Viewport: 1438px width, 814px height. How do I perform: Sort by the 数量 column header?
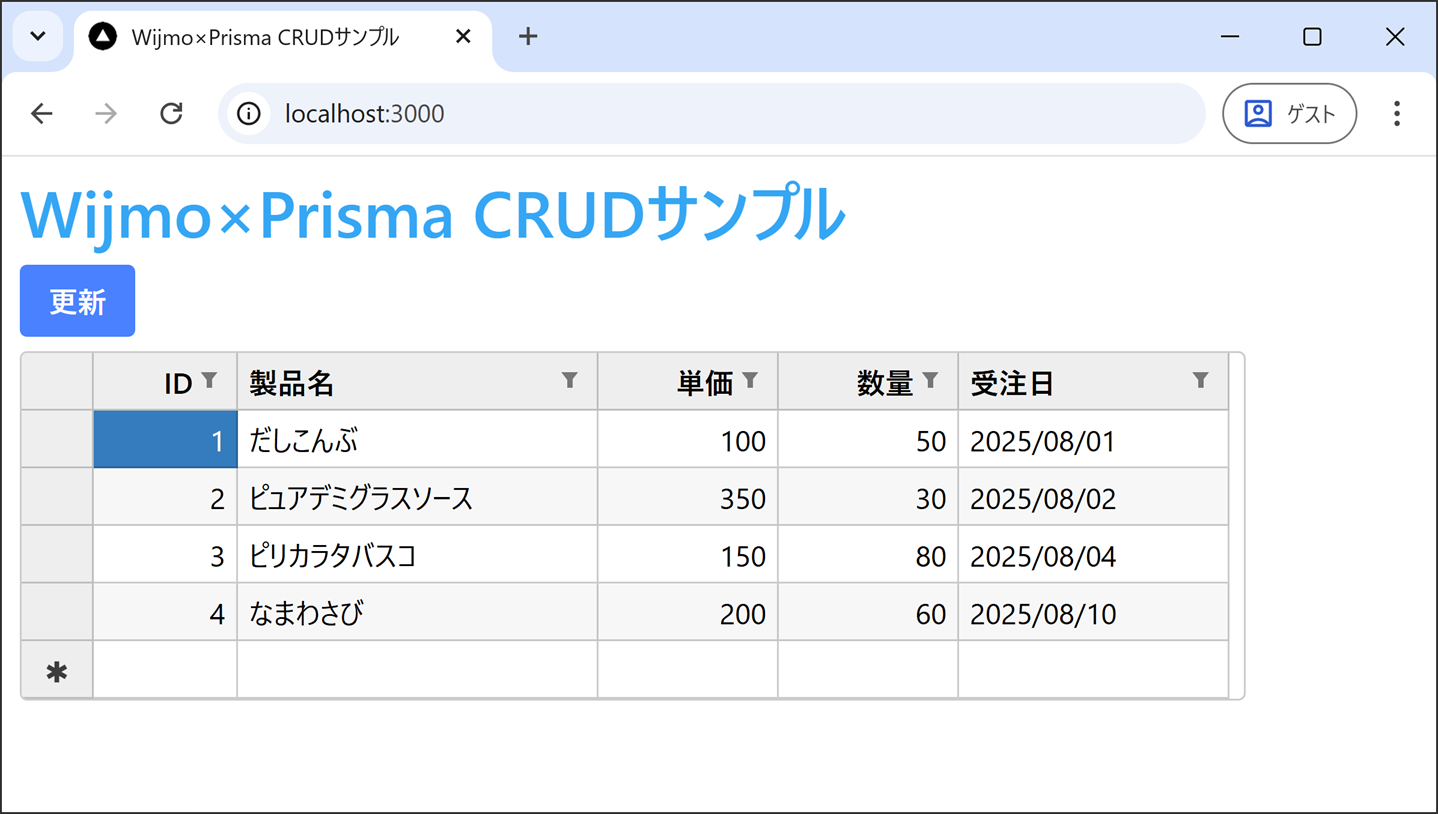pos(868,381)
